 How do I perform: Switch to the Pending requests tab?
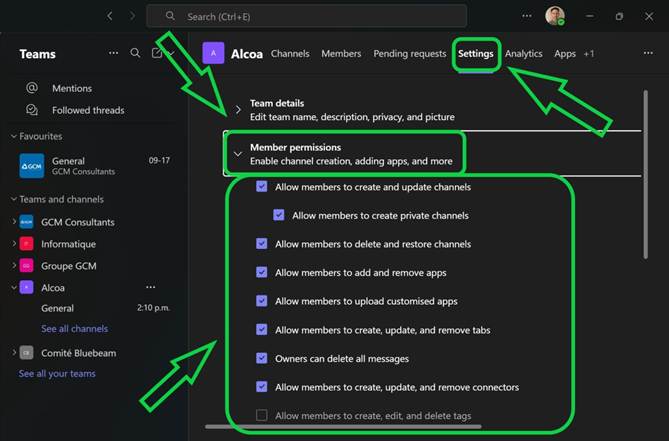click(x=410, y=54)
